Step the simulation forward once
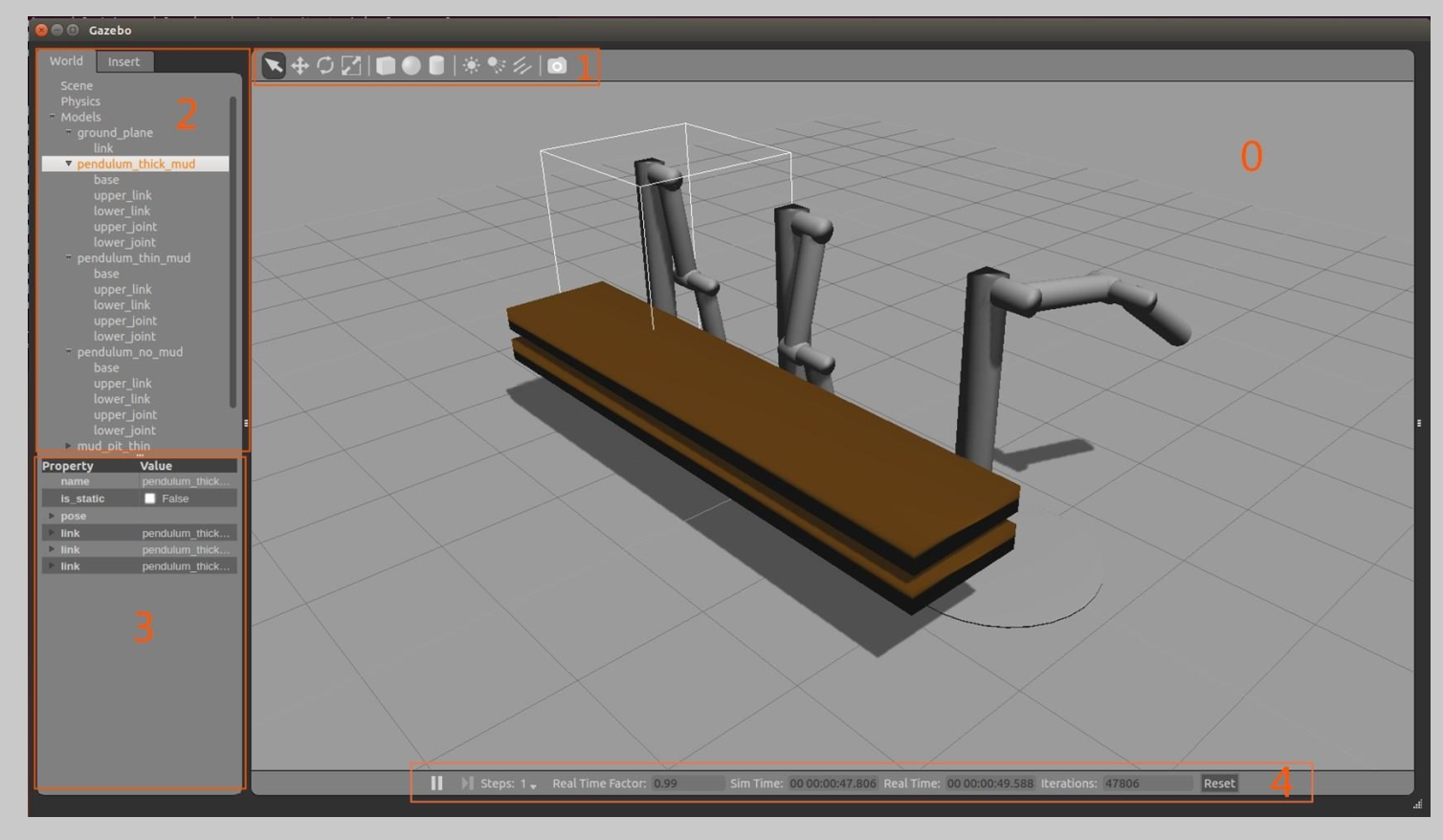The width and height of the screenshot is (1443, 840). (467, 783)
